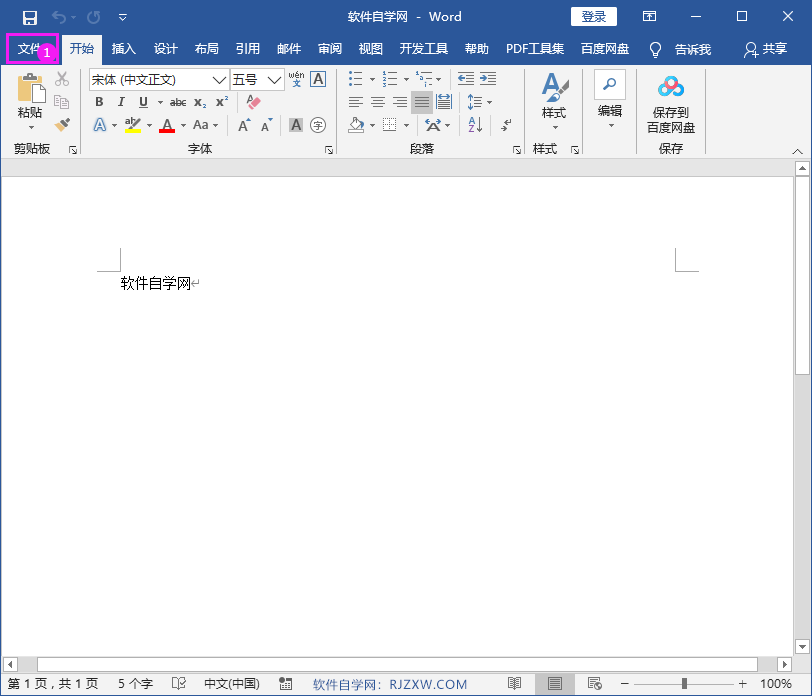Viewport: 812px width, 696px height.
Task: Click the Increase Font Size icon
Action: point(243,126)
